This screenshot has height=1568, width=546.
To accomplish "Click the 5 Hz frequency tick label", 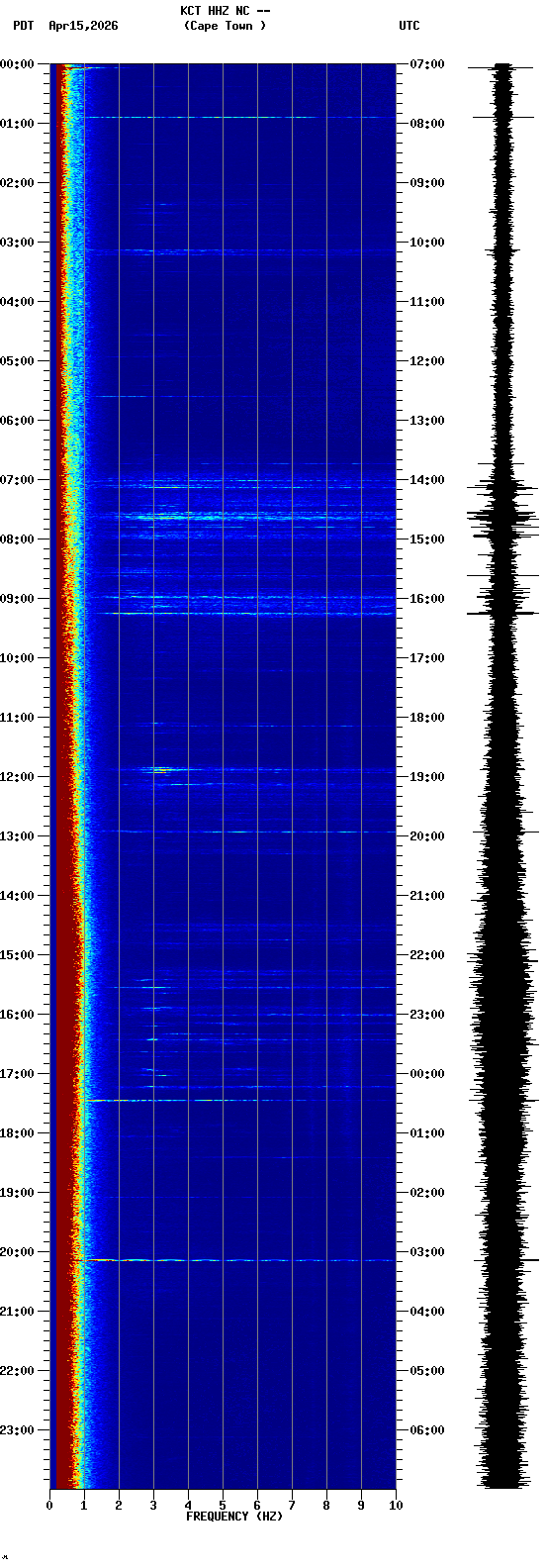I will [x=223, y=1506].
